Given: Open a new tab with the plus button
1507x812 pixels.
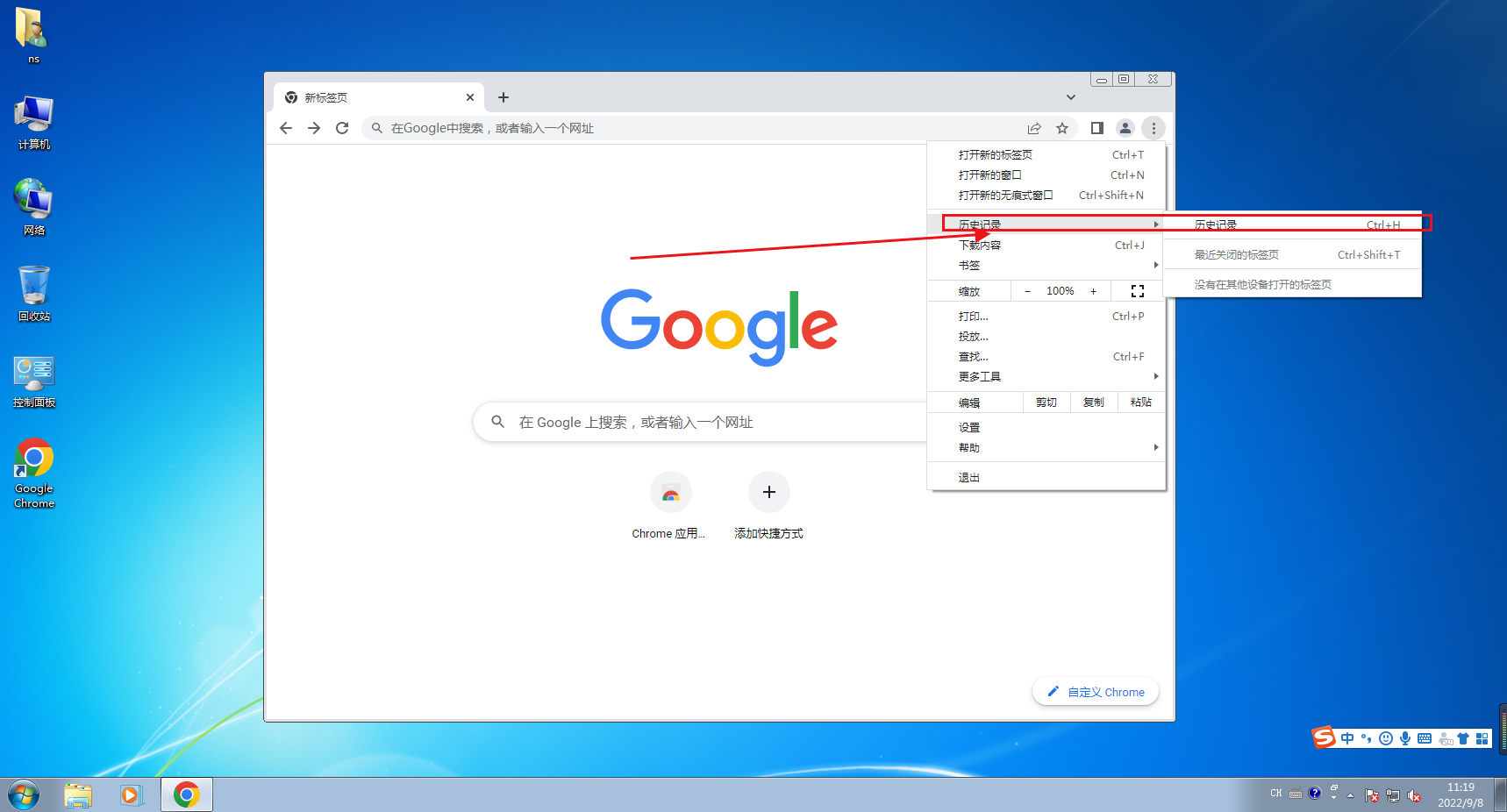Looking at the screenshot, I should (x=504, y=97).
